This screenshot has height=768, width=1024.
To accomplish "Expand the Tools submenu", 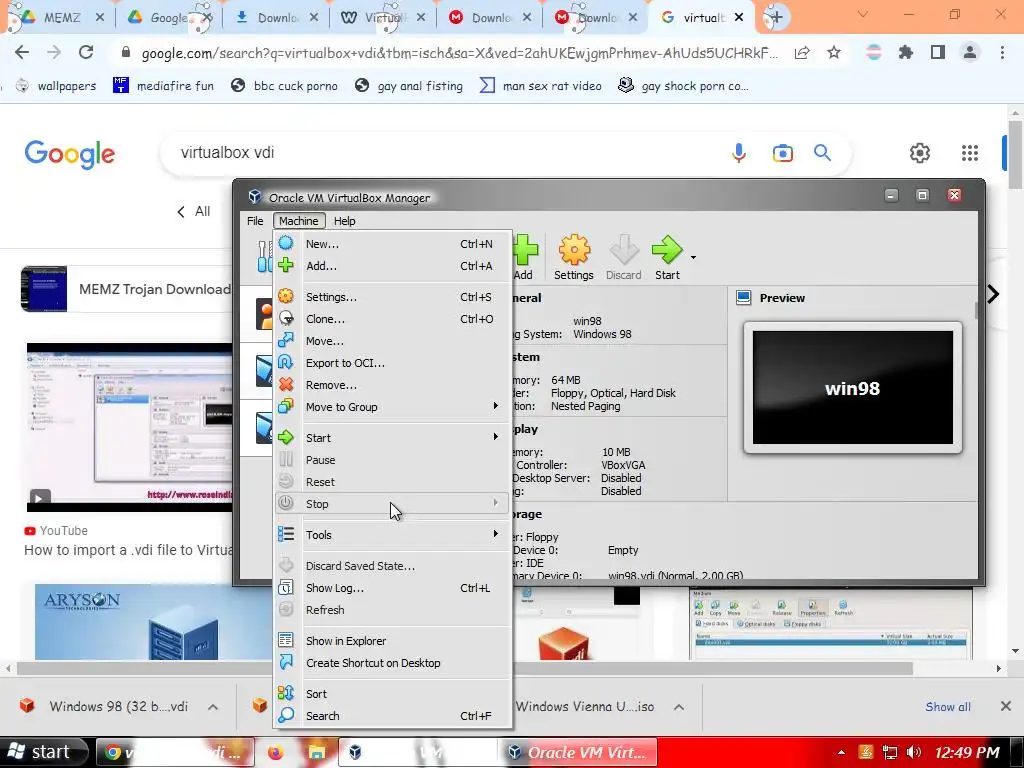I will click(x=496, y=534).
